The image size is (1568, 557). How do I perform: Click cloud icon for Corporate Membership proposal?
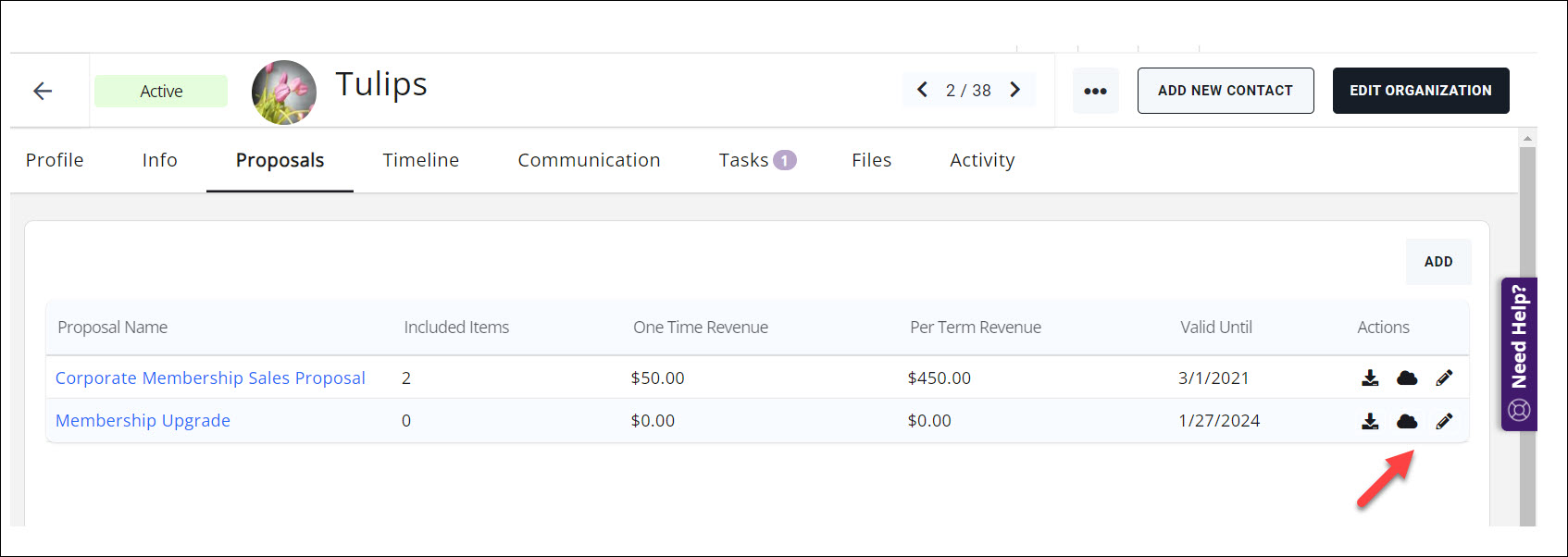tap(1407, 378)
